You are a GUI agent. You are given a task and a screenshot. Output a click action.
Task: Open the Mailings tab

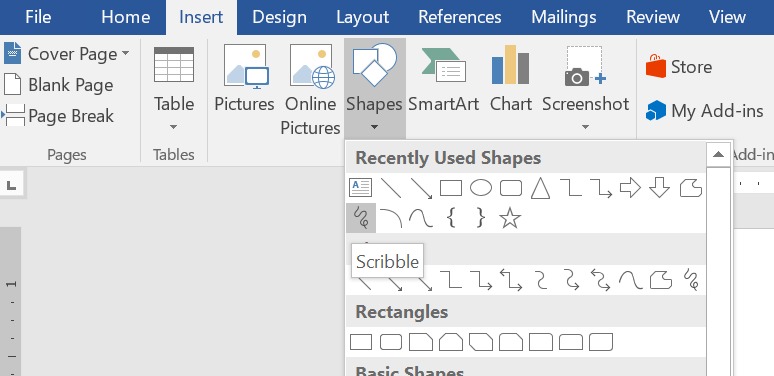(564, 17)
